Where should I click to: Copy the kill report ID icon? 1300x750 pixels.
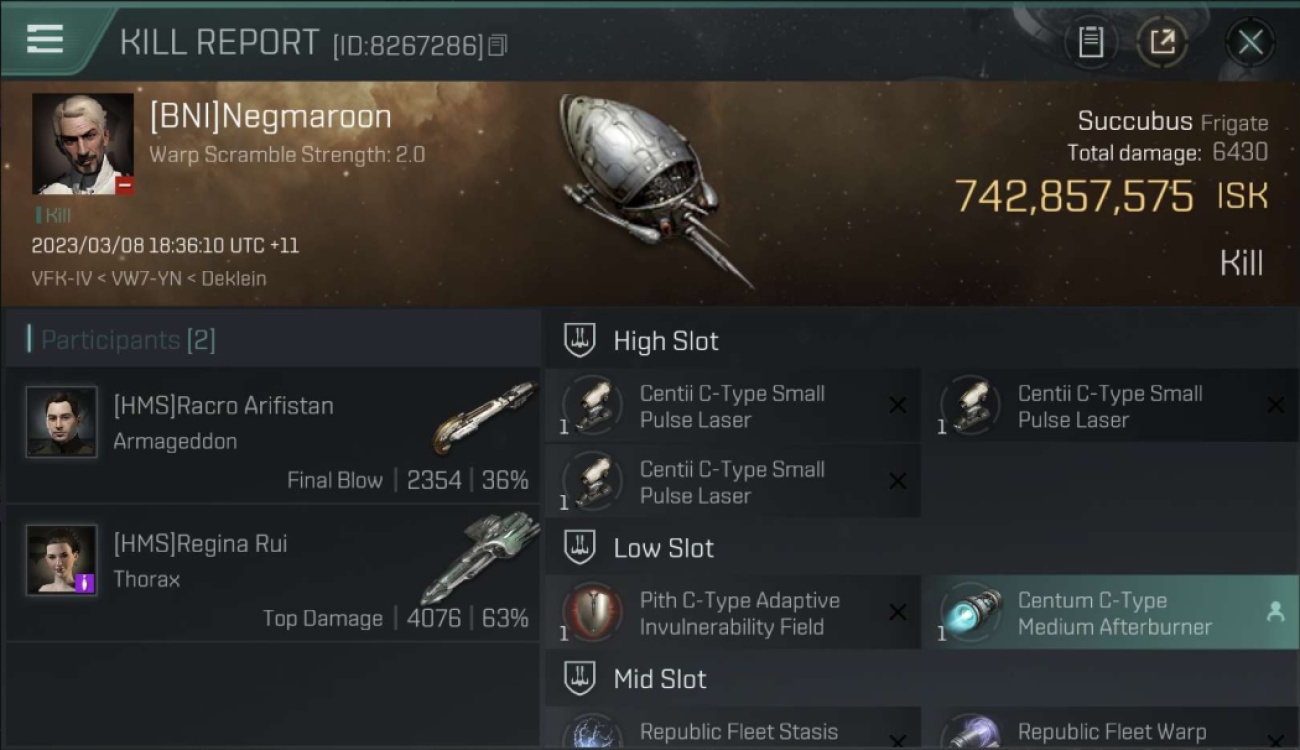pos(497,45)
